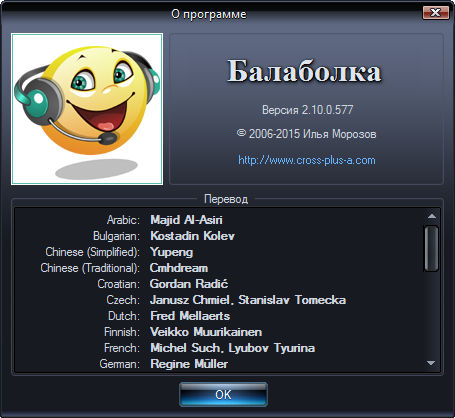Click the Arabic language label

(x=123, y=220)
